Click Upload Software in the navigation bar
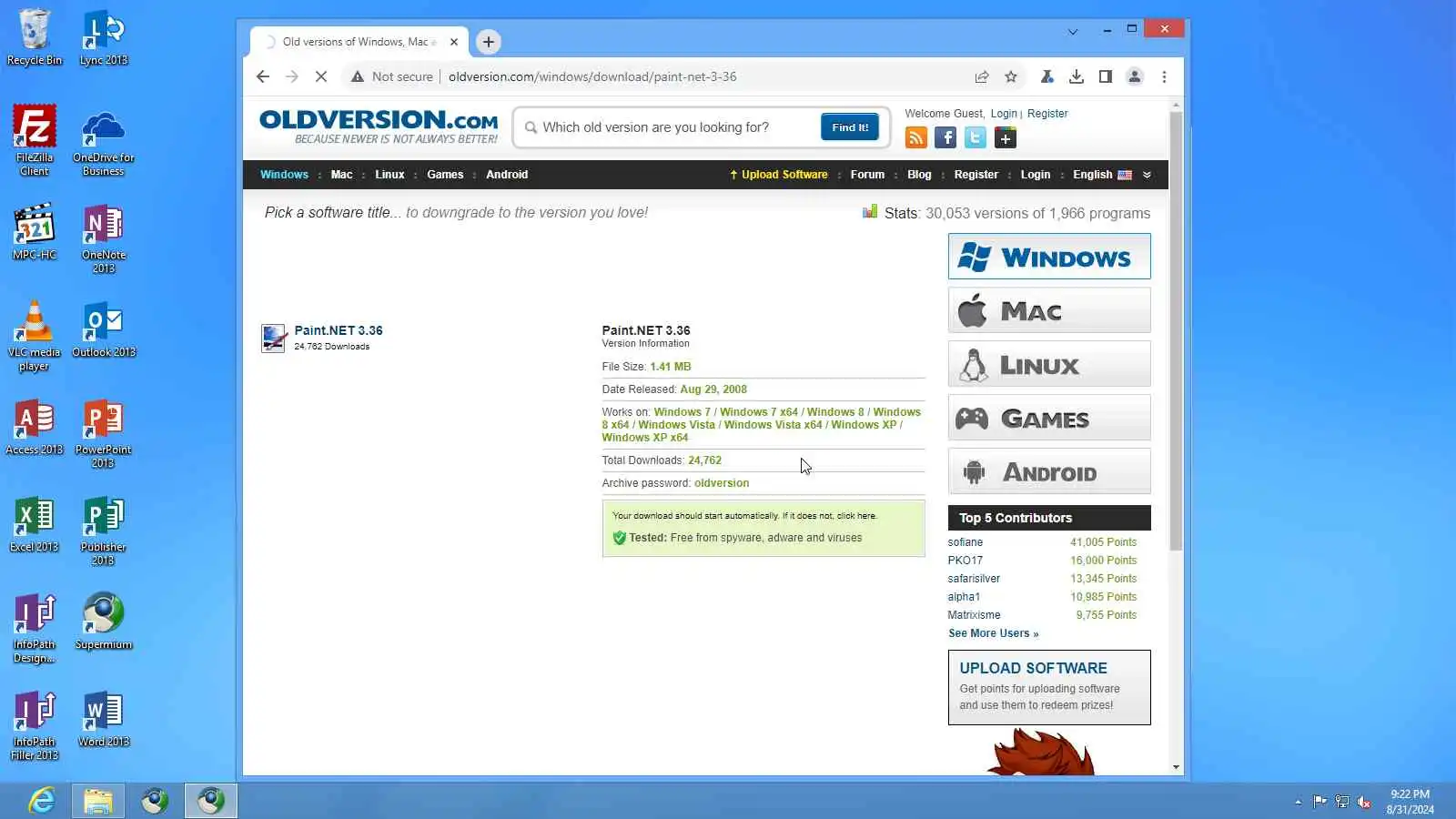 [x=779, y=175]
